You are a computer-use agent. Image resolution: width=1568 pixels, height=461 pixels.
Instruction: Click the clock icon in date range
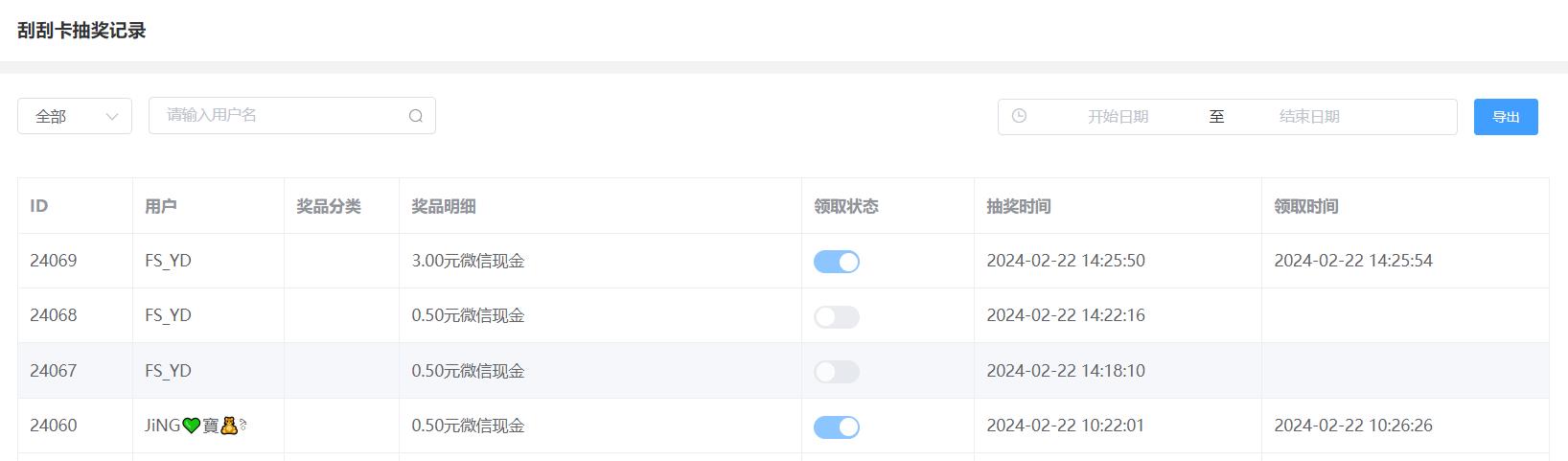tap(1019, 116)
